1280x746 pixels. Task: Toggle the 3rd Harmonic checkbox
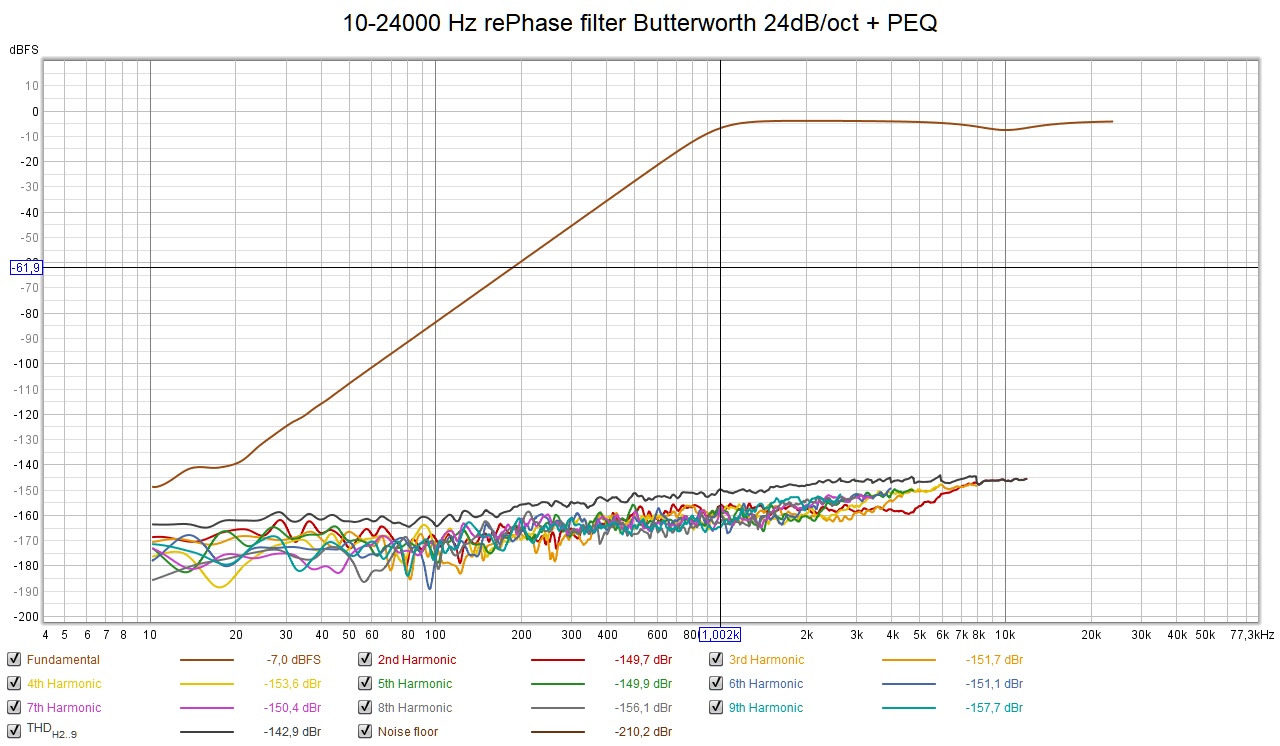click(717, 660)
